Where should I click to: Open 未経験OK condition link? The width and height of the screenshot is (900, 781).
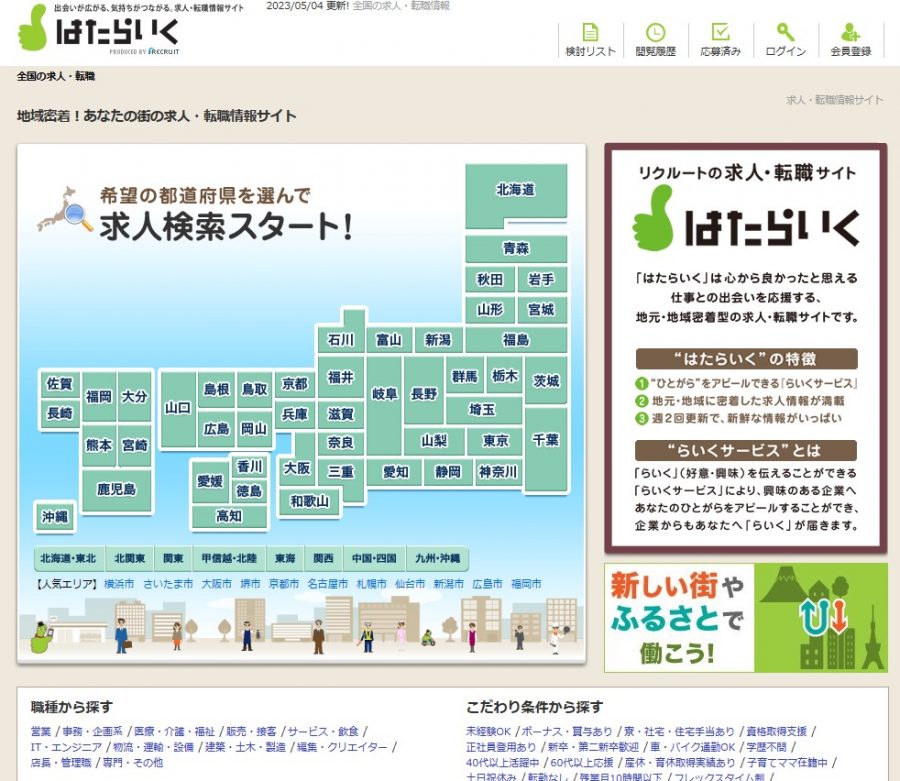(x=488, y=731)
